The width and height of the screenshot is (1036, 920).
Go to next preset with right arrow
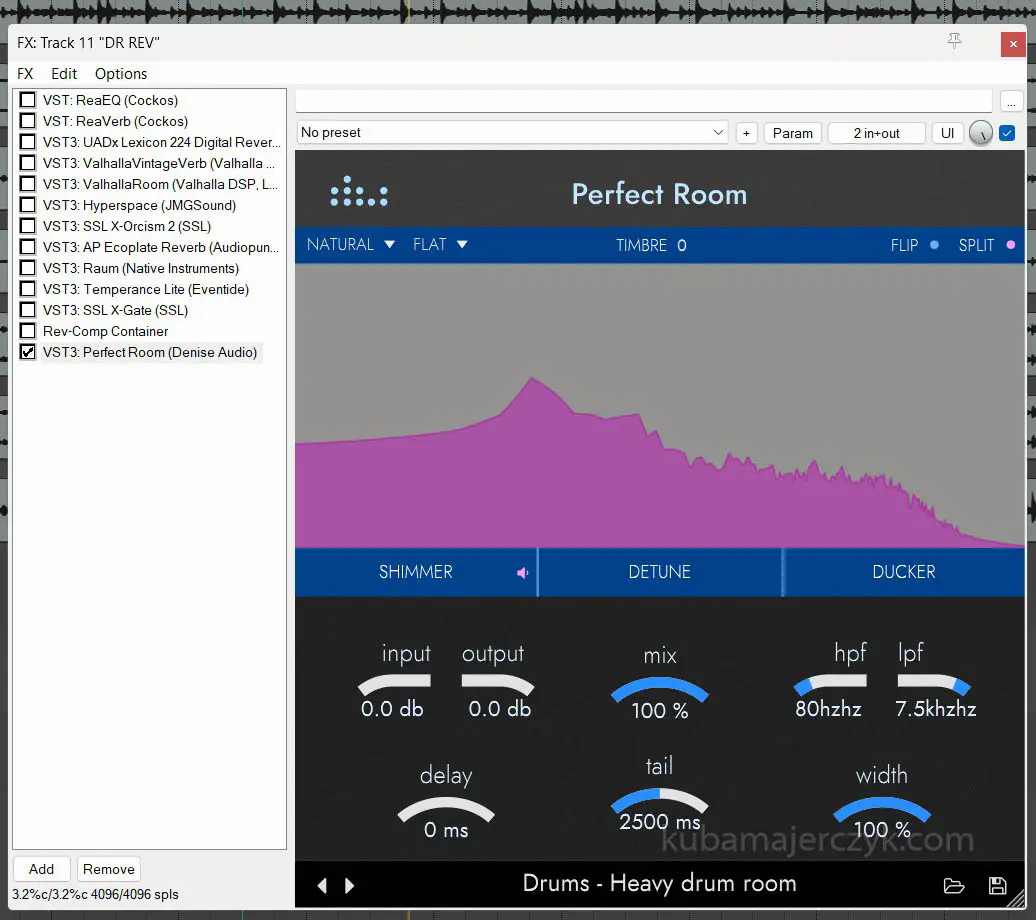(x=350, y=886)
